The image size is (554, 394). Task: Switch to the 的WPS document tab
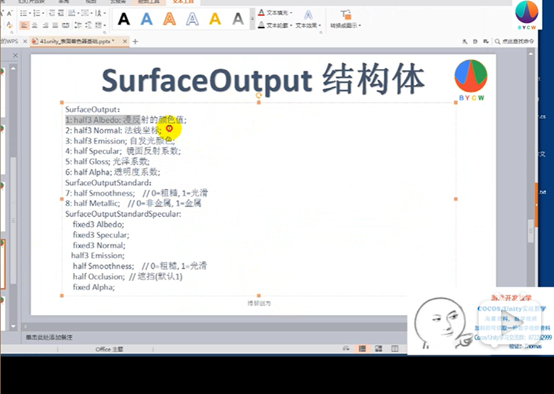(10, 41)
